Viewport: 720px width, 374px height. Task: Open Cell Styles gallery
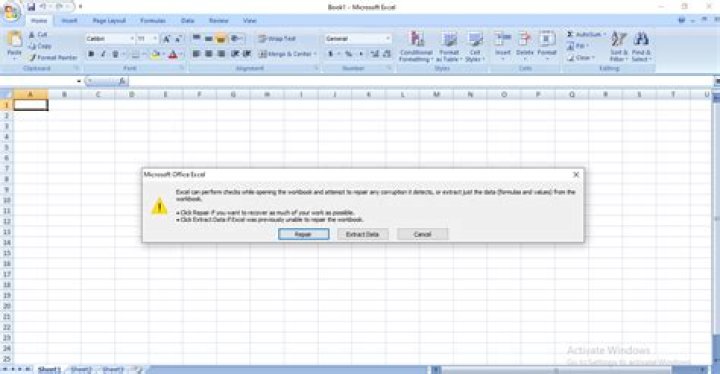pos(475,46)
